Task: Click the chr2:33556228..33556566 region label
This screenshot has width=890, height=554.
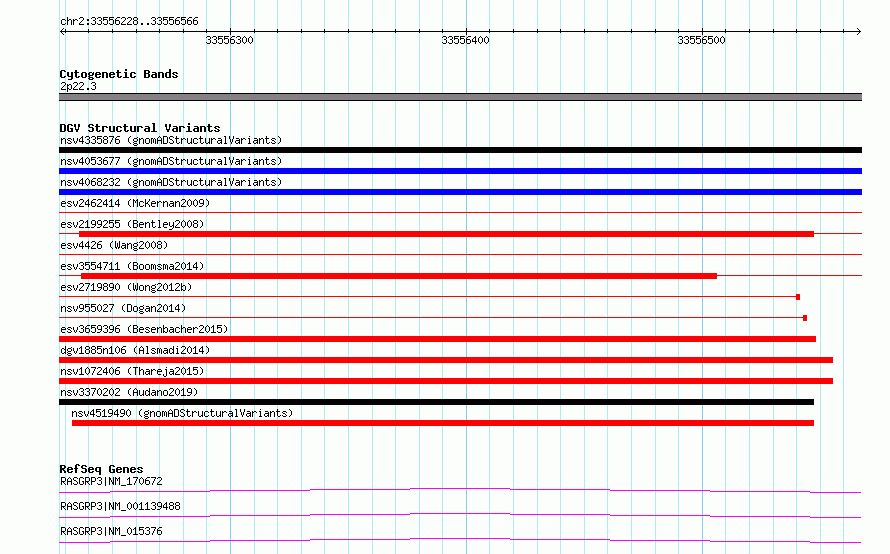Action: click(129, 21)
